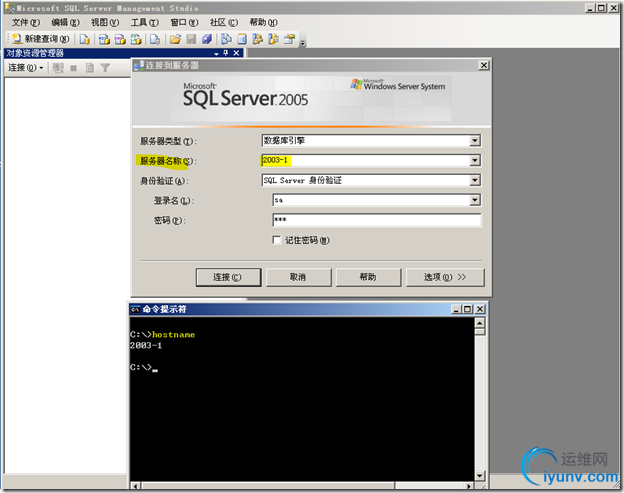Click the Template Explorer toolbar icon
The height and width of the screenshot is (493, 624).
pos(274,39)
